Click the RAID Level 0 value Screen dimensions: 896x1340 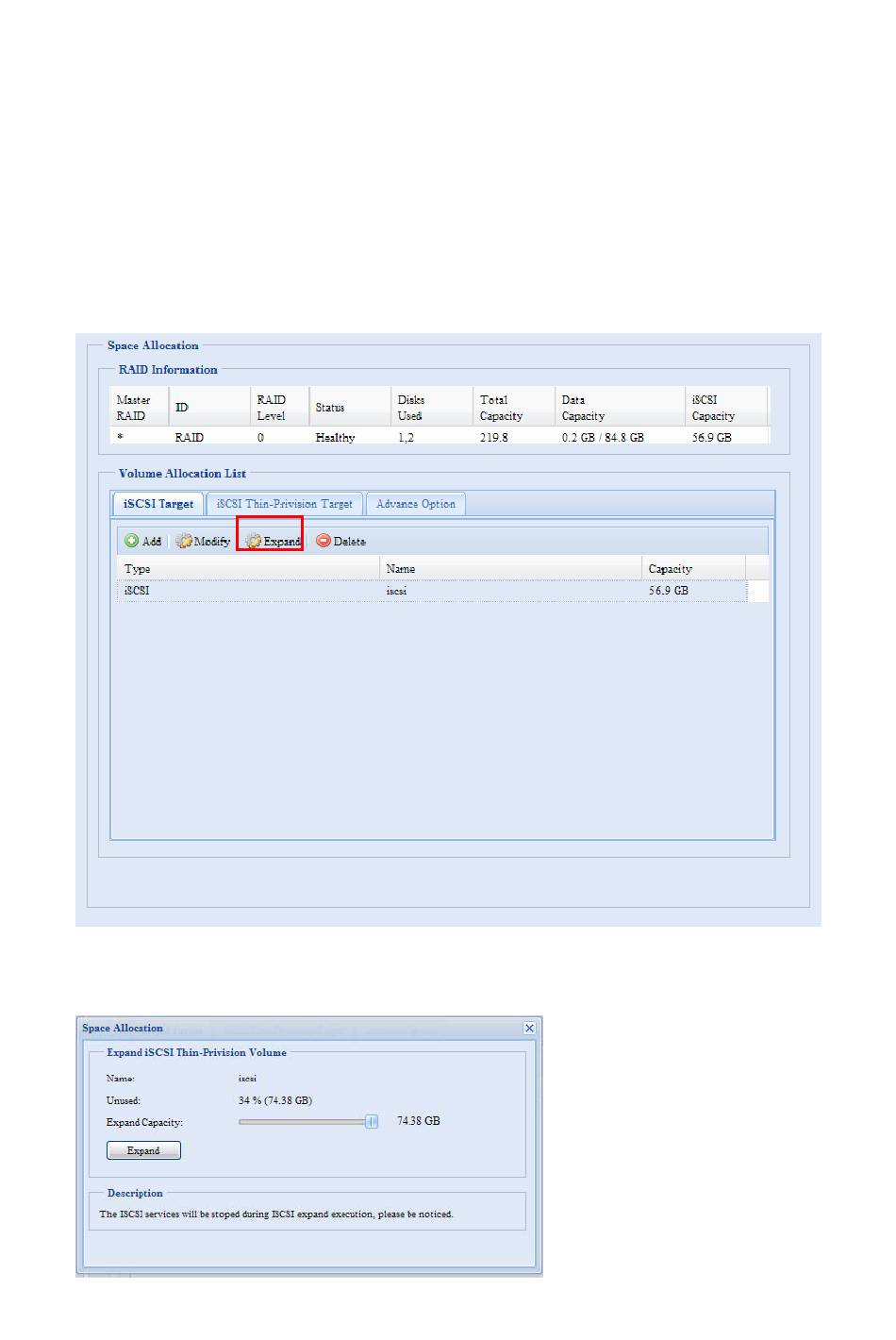(x=260, y=438)
